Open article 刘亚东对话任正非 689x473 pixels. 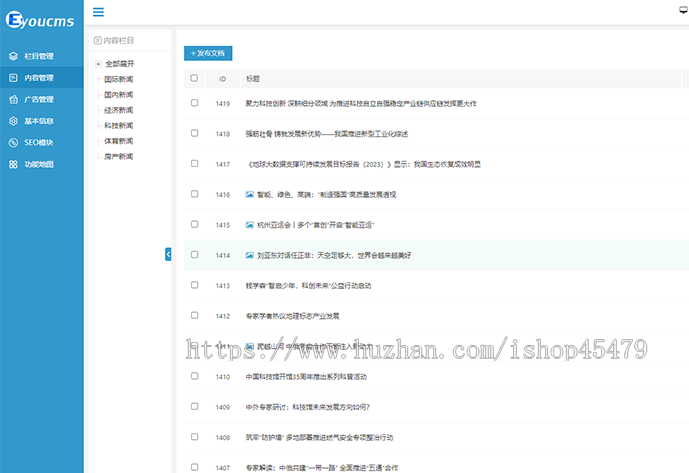[334, 255]
